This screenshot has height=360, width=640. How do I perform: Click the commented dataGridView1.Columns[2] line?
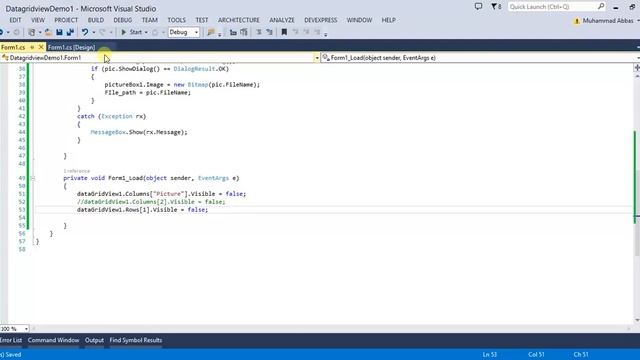click(151, 202)
